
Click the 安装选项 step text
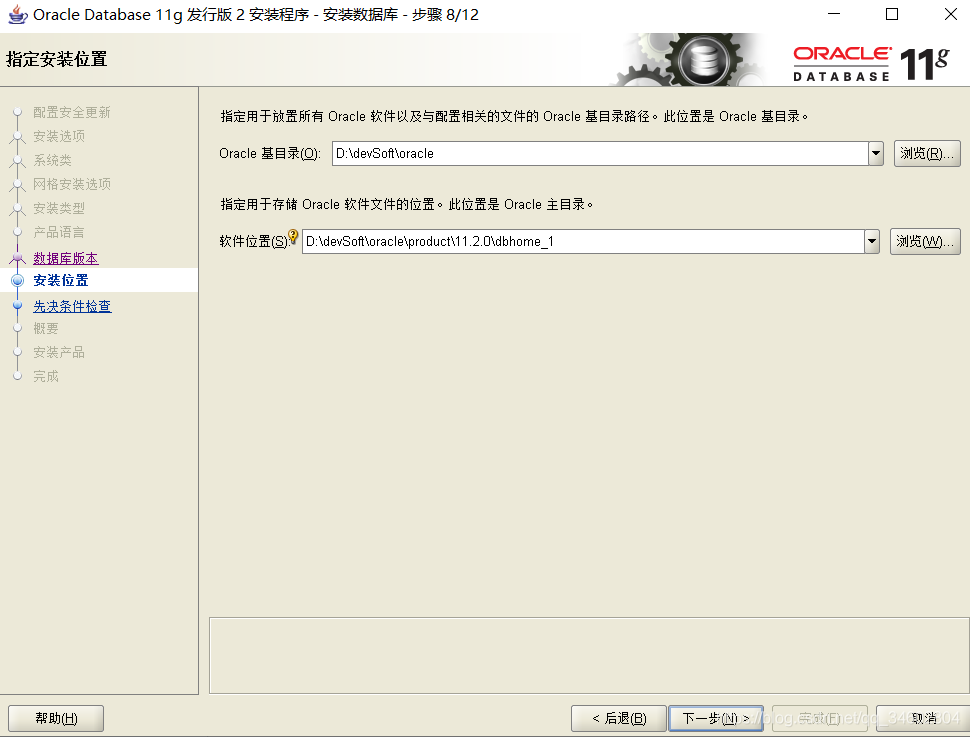(59, 136)
